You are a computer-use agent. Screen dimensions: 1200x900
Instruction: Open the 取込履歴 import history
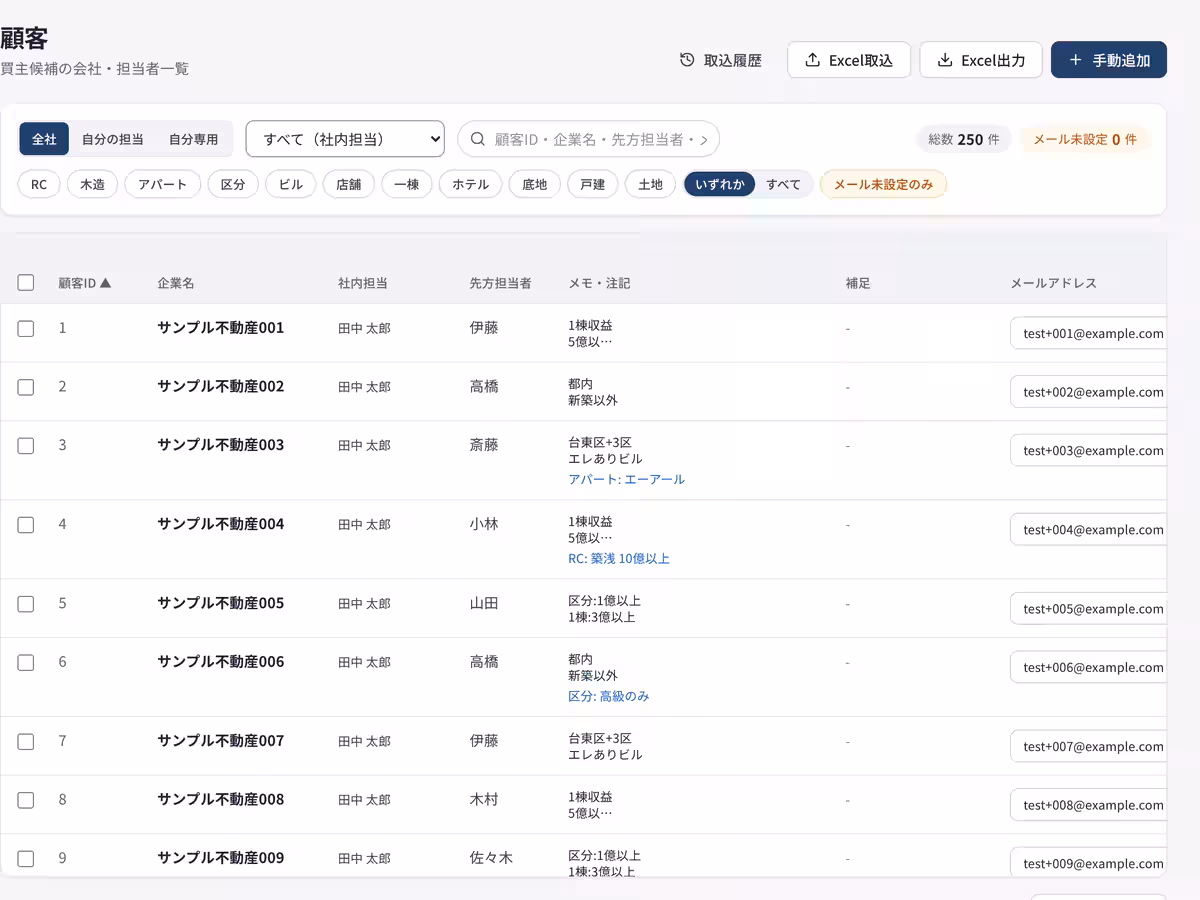coord(720,60)
